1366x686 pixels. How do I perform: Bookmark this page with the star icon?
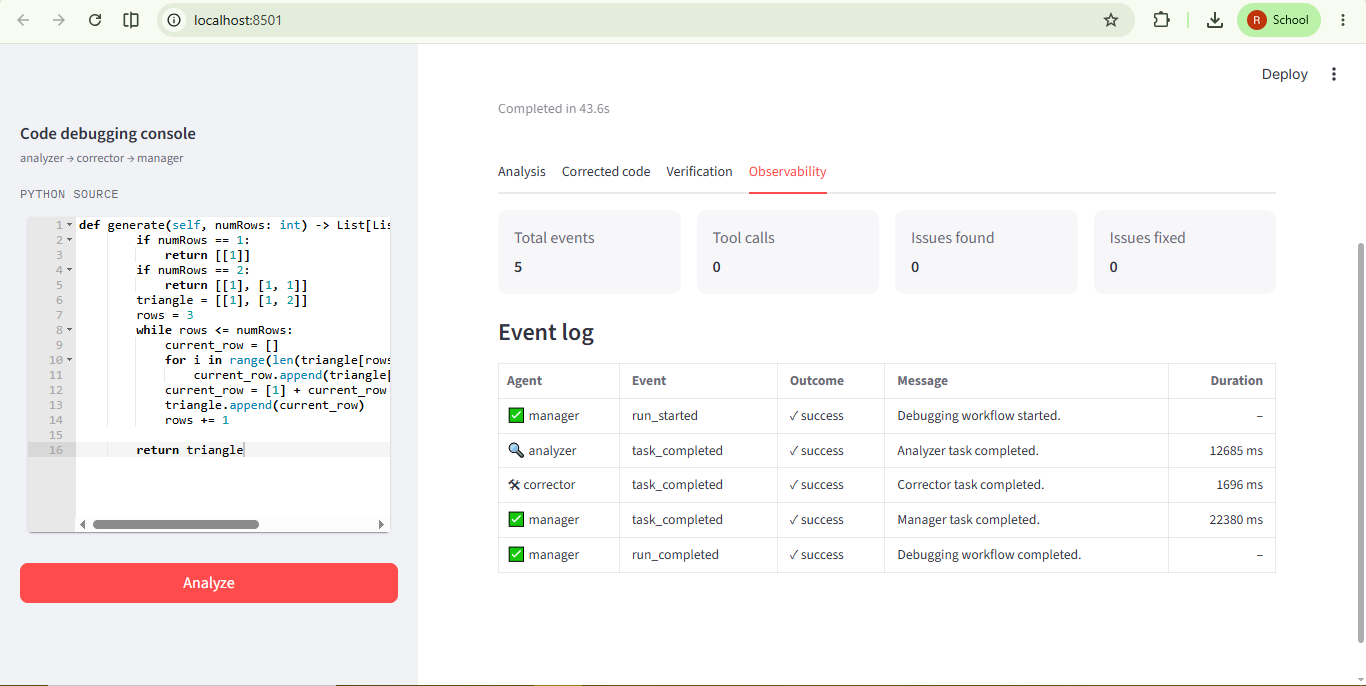point(1111,20)
